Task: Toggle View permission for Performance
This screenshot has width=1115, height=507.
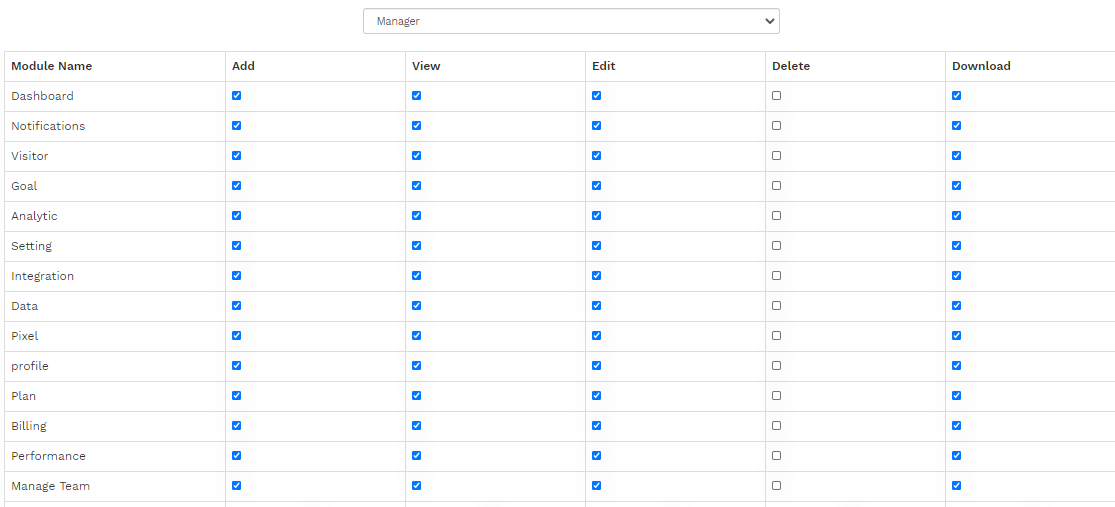Action: click(417, 455)
